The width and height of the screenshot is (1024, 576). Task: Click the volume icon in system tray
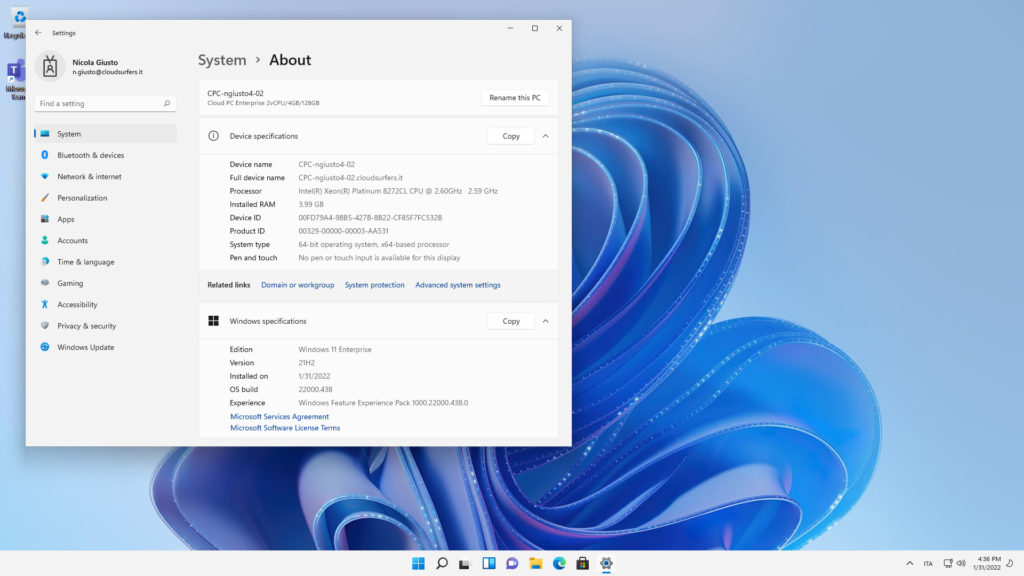pyautogui.click(x=961, y=563)
